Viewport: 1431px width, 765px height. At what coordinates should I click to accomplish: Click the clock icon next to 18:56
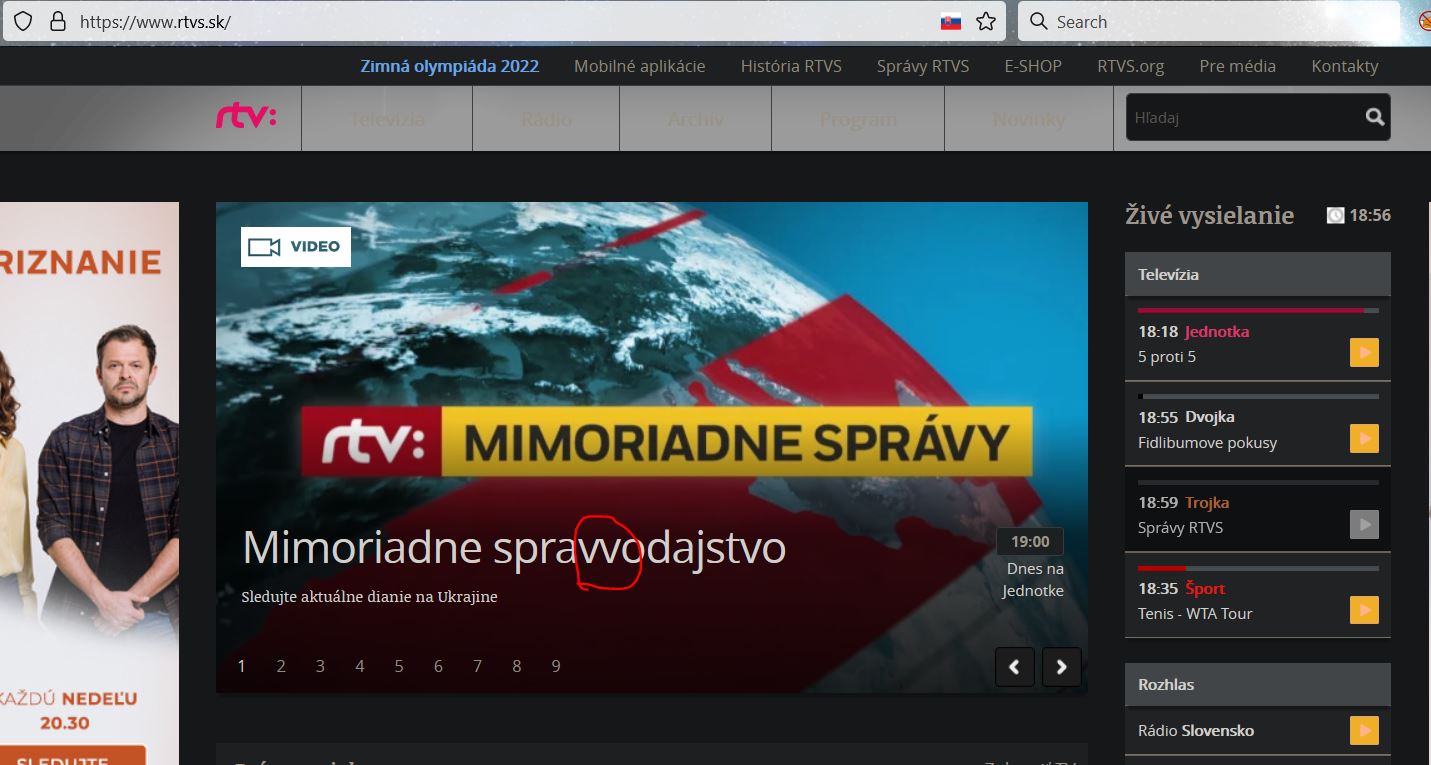(x=1335, y=215)
